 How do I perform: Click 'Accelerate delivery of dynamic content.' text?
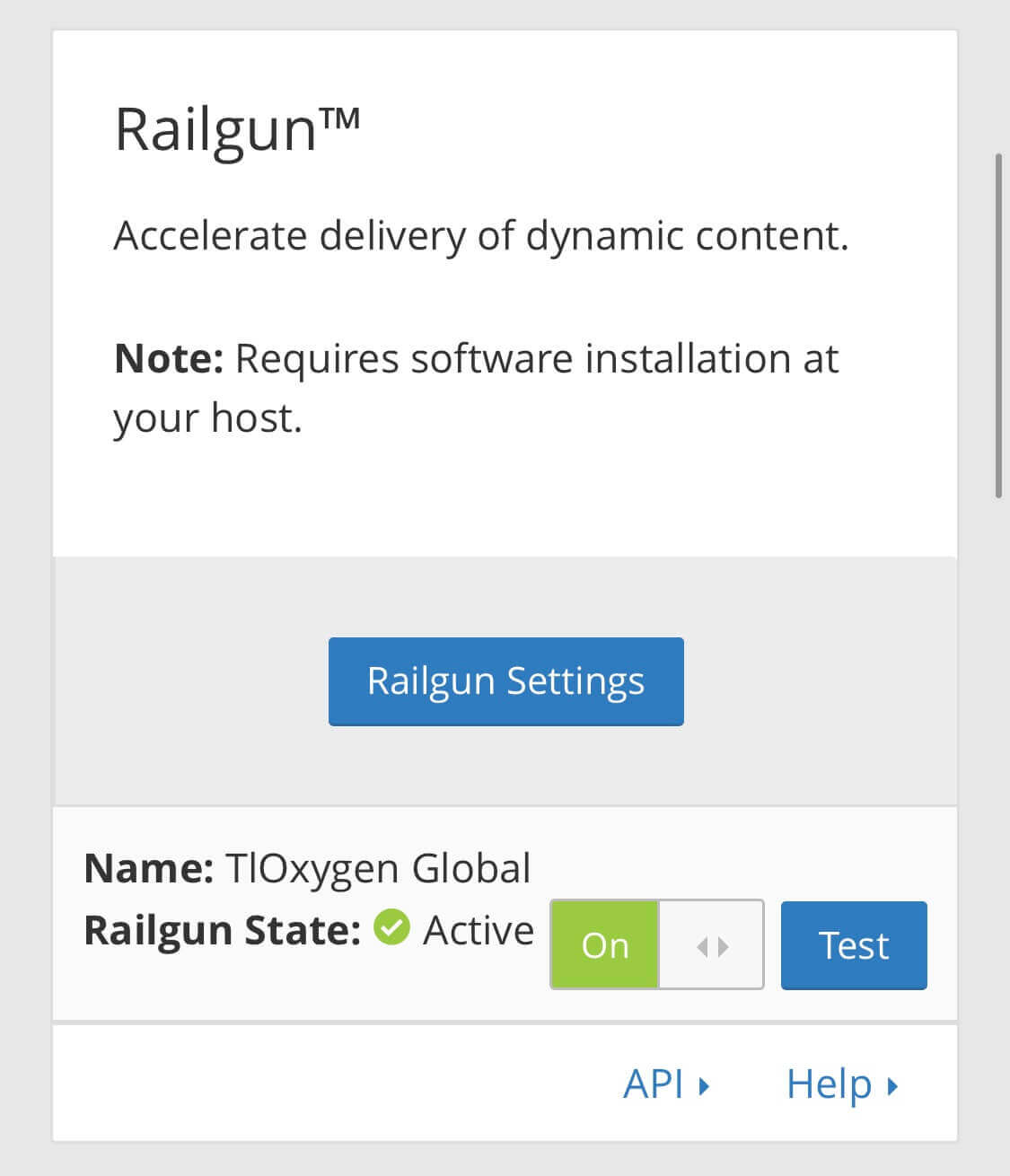tap(481, 235)
